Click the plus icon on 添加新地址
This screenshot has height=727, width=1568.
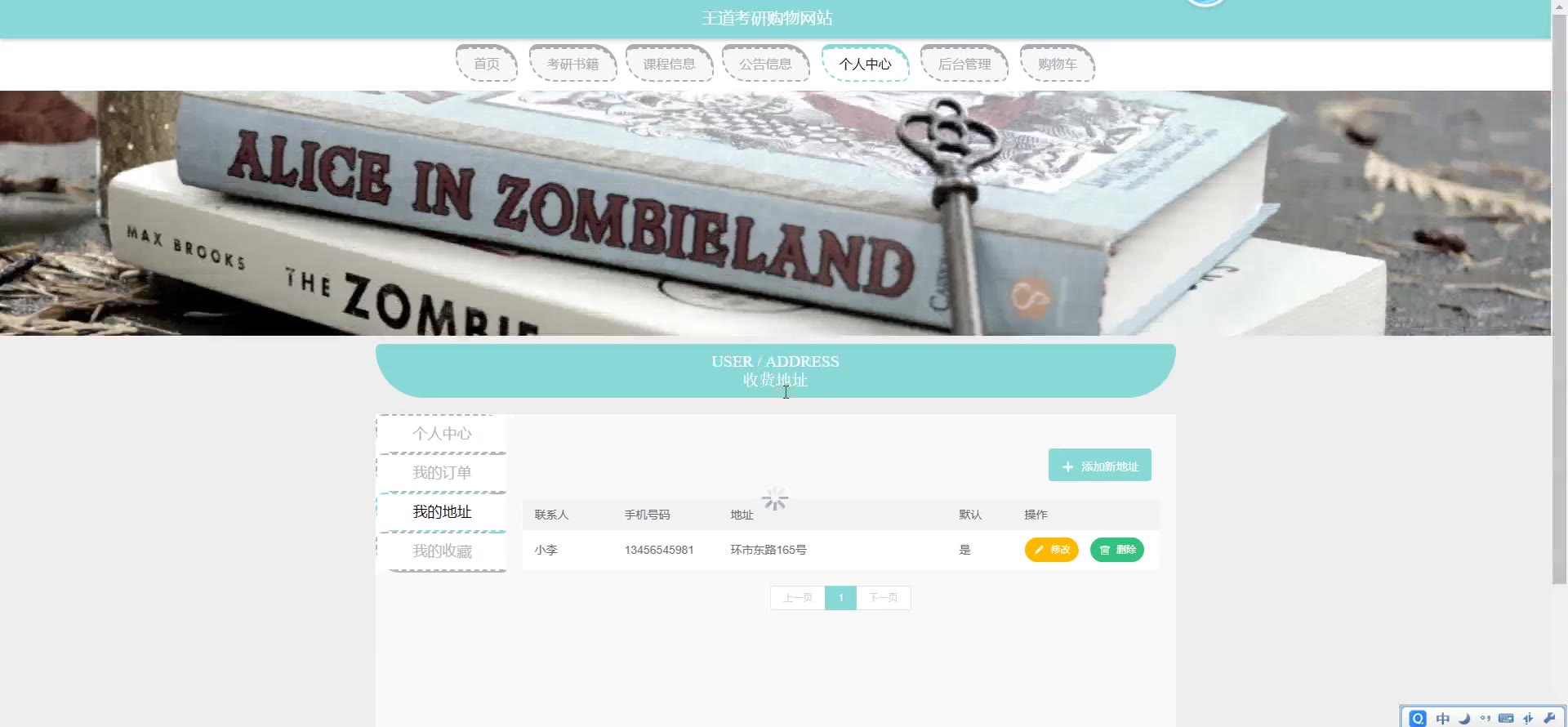point(1067,466)
